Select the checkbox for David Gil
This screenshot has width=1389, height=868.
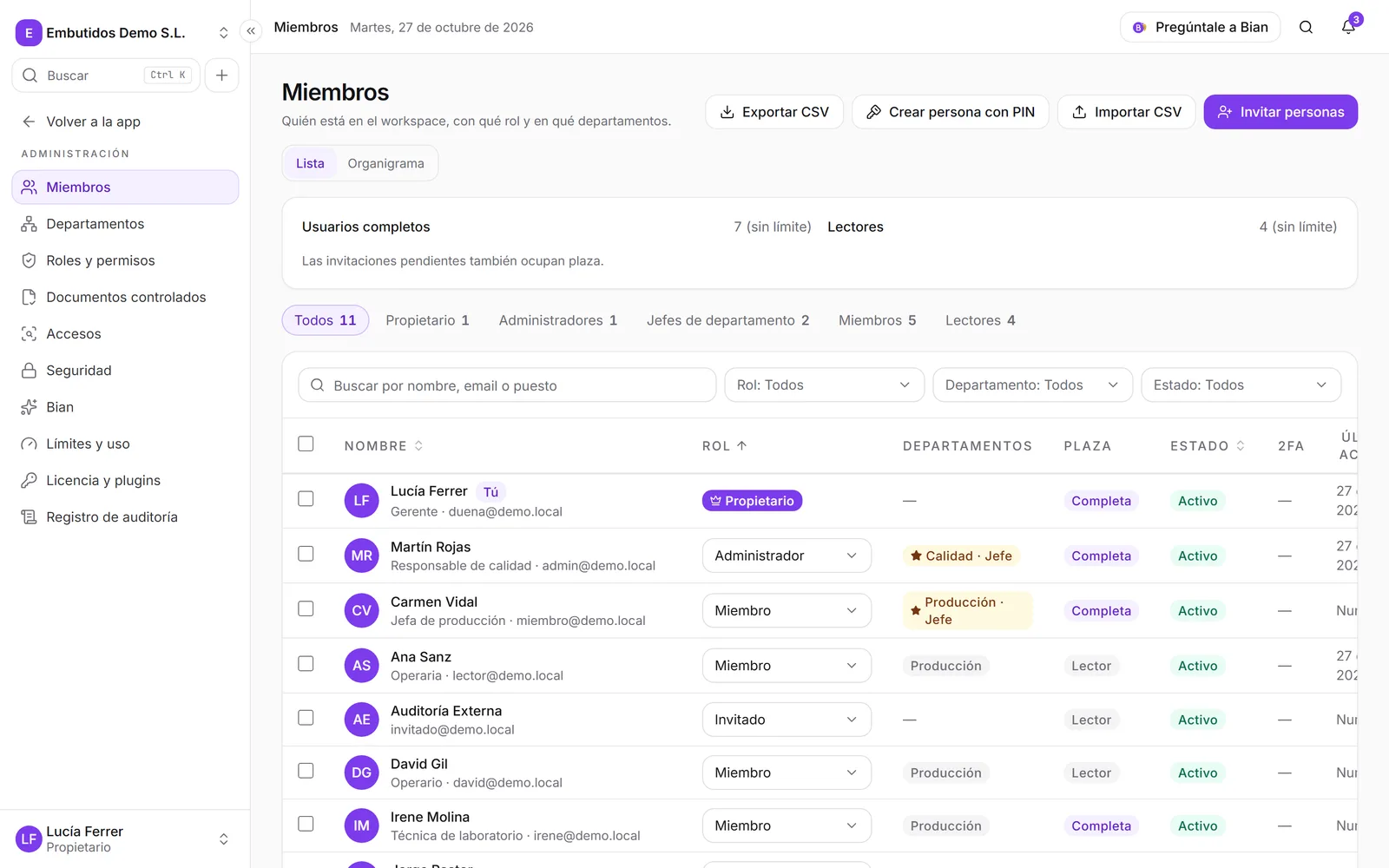click(306, 771)
